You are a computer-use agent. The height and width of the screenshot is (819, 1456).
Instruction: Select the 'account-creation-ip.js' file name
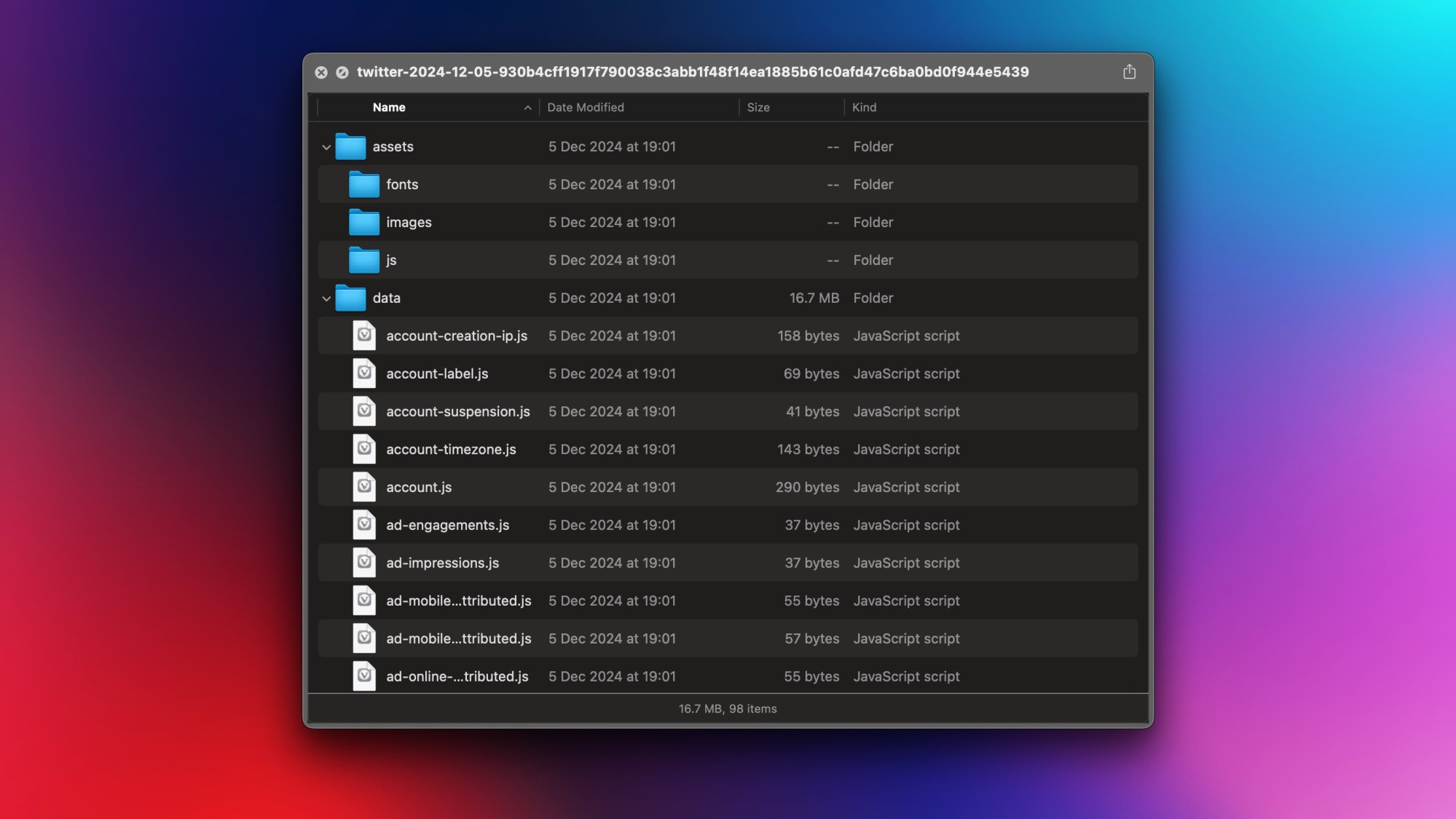[457, 336]
